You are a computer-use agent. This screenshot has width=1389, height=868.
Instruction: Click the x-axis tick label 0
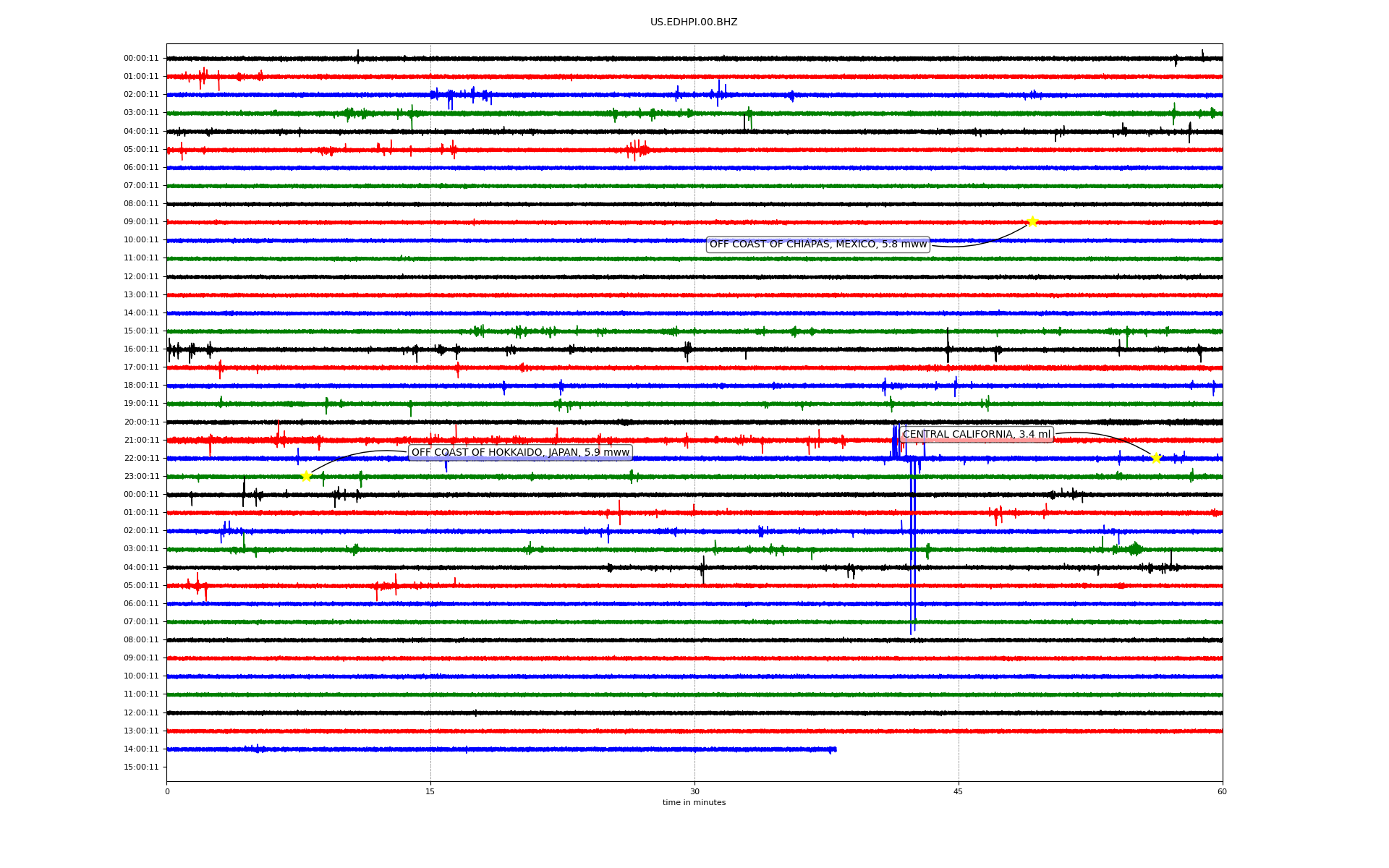tap(167, 791)
